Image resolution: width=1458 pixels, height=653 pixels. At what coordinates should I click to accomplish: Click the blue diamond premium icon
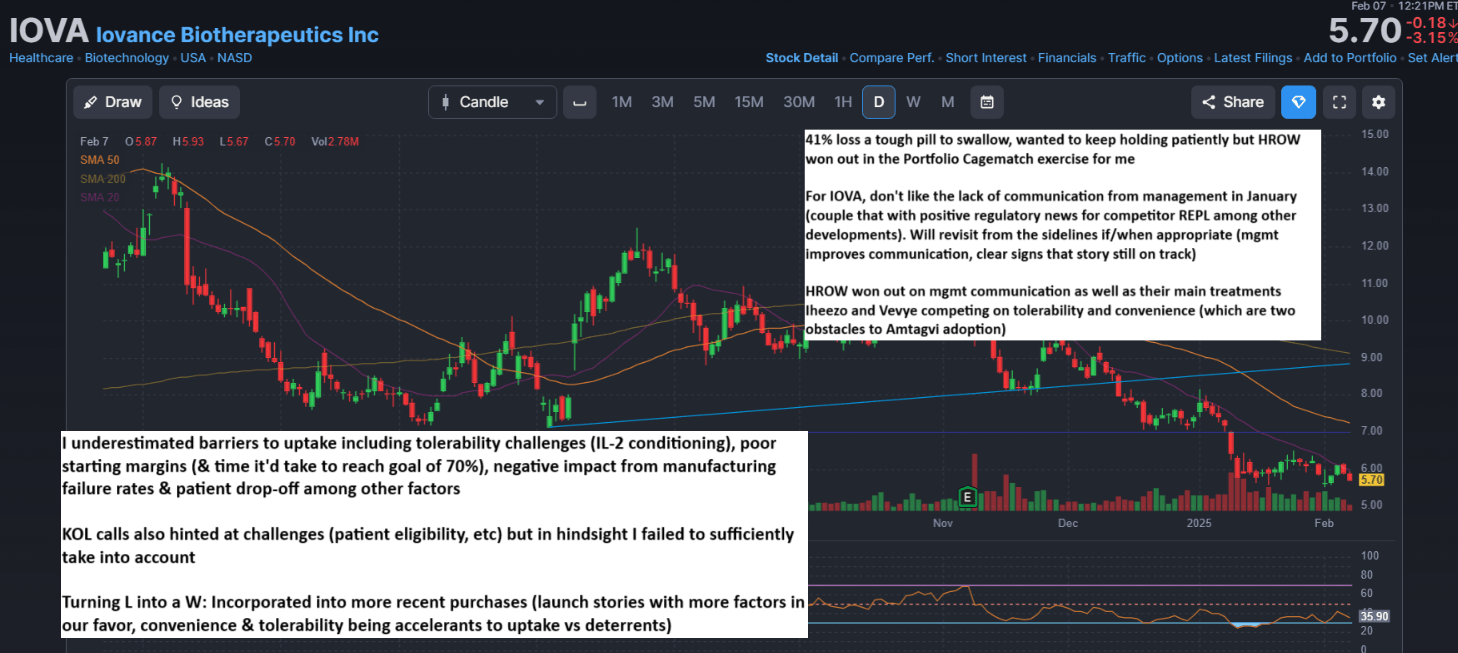[x=1299, y=102]
